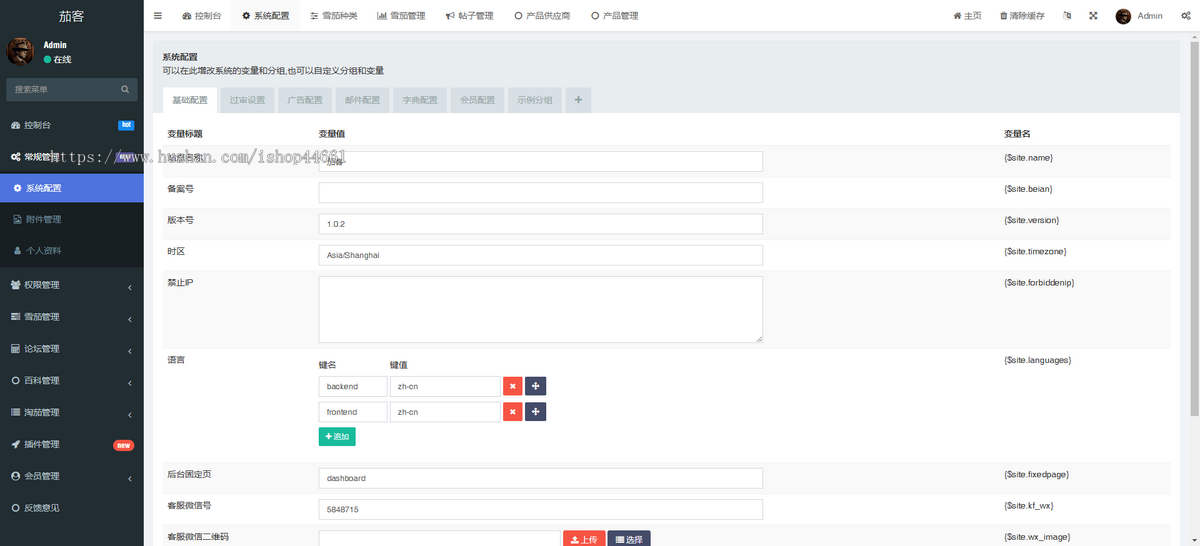The image size is (1200, 546).
Task: Click the zh-cn value field in backend row
Action: (x=445, y=386)
